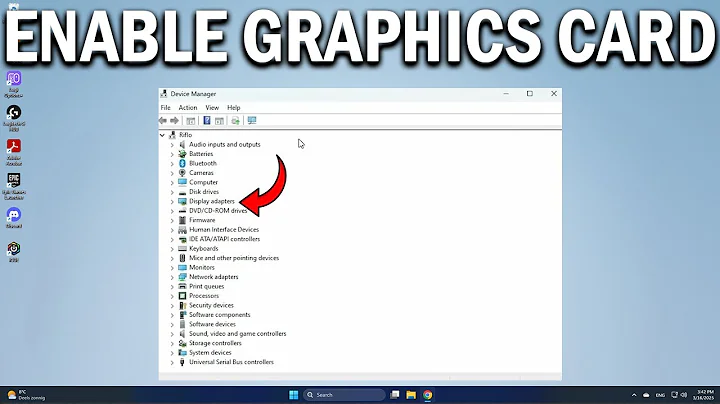Open the View menu

pos(212,107)
